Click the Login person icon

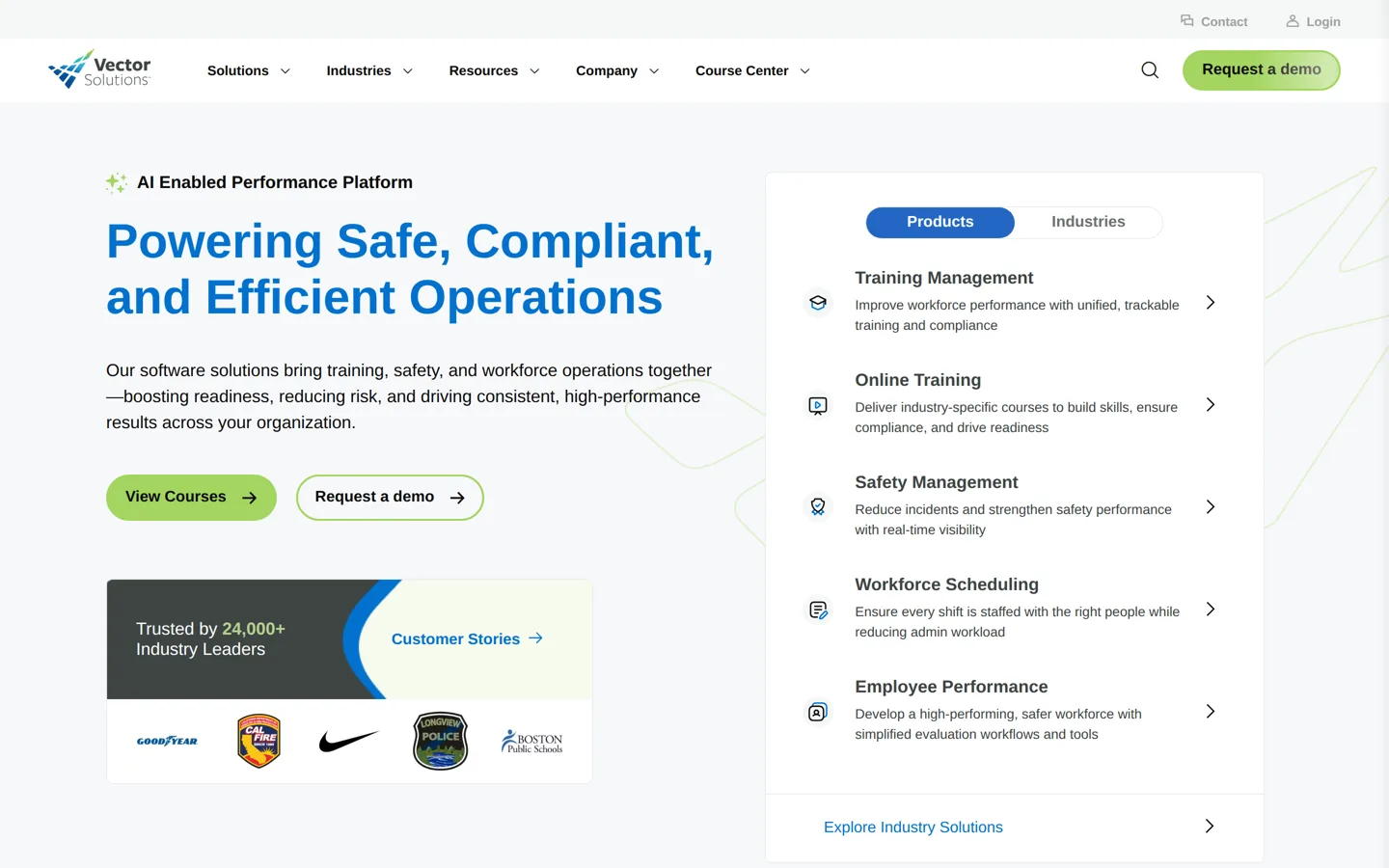(x=1293, y=20)
